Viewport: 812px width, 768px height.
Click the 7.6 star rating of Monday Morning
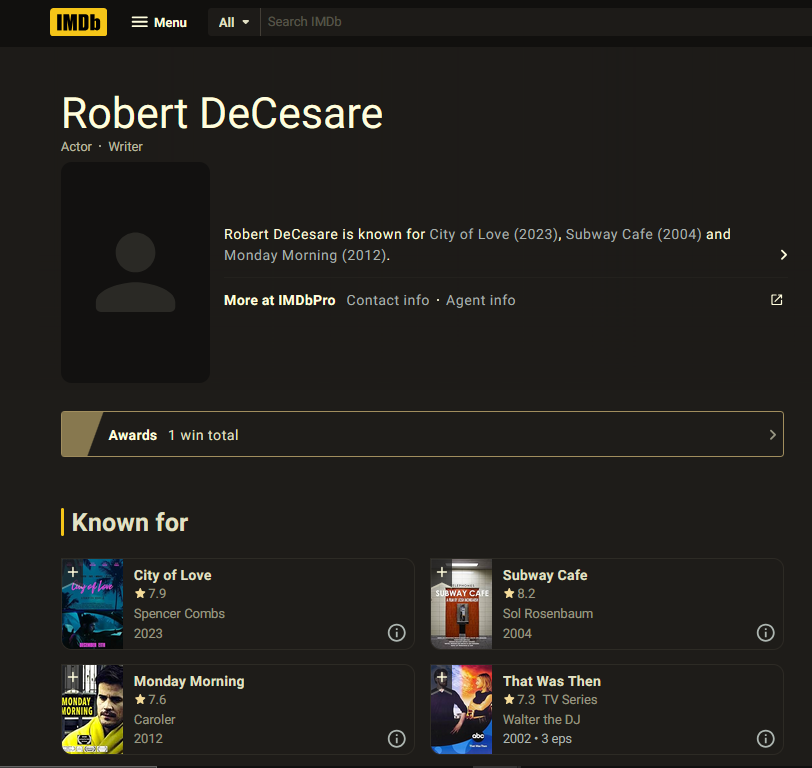click(150, 700)
